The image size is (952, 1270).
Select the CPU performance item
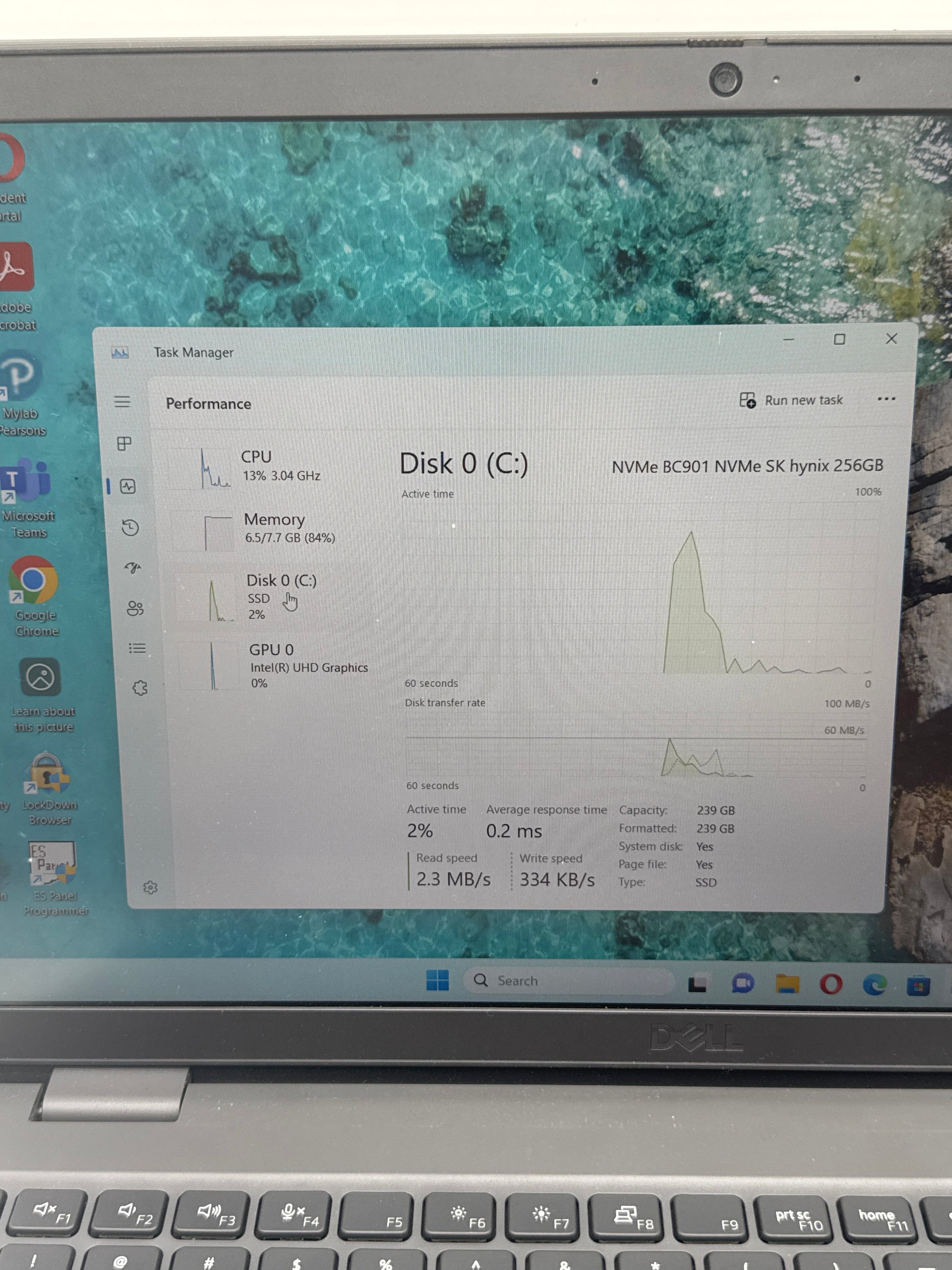270,466
